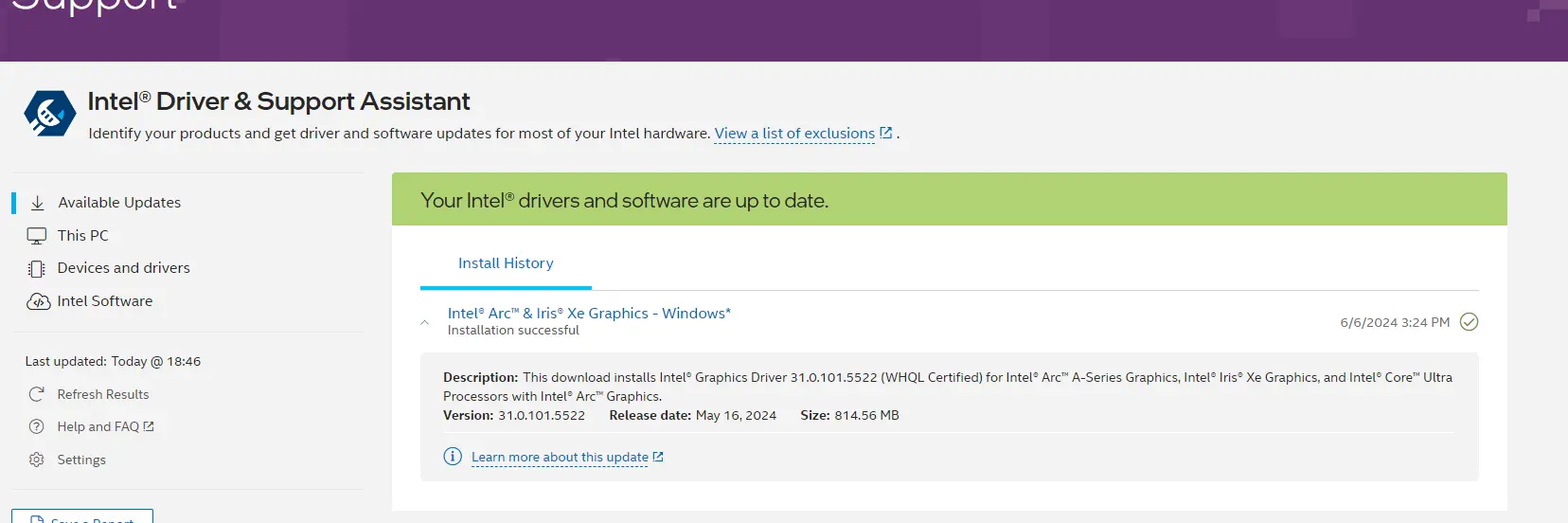This screenshot has height=523, width=1568.
Task: Click the installation successful checkmark icon
Action: click(1469, 322)
